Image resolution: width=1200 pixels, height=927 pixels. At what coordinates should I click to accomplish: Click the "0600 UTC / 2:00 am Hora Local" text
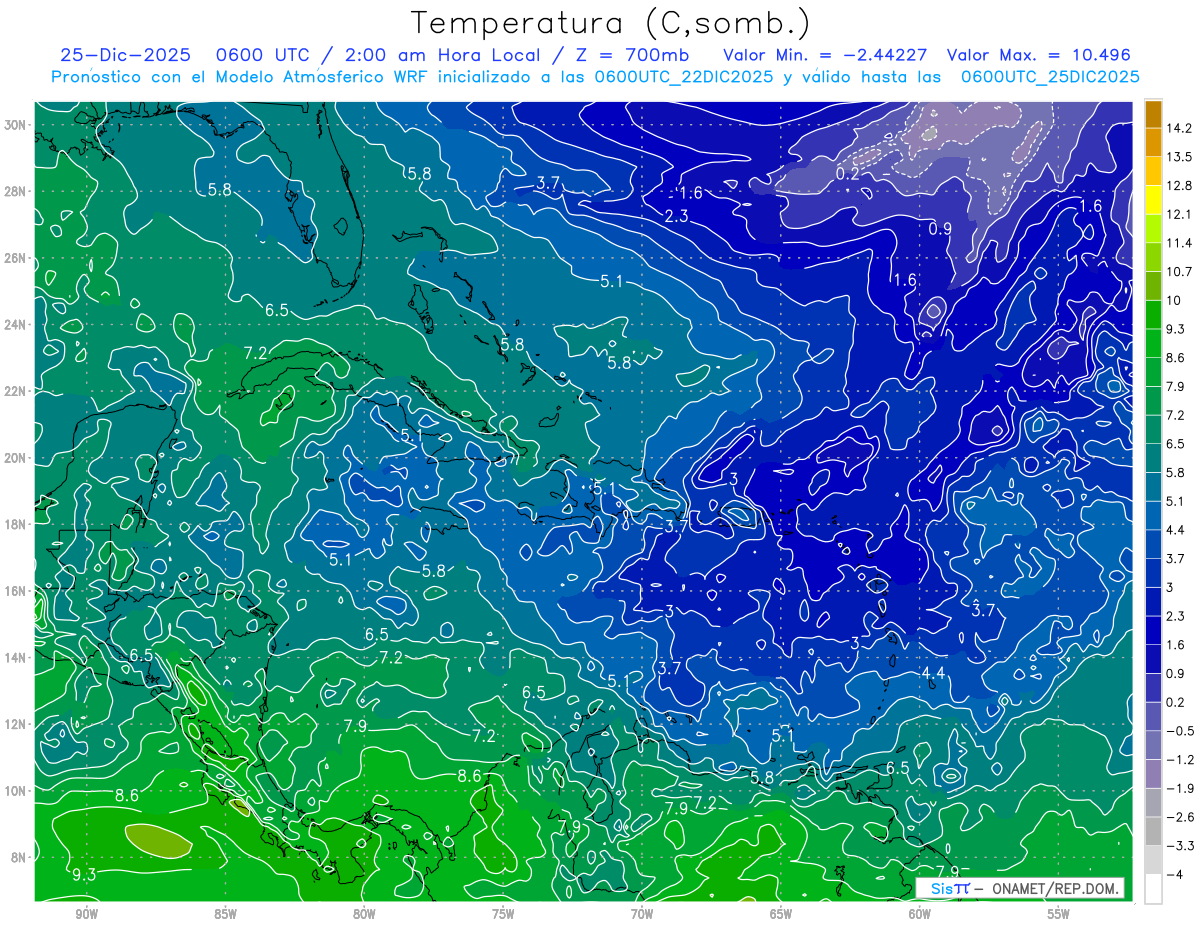tap(383, 55)
